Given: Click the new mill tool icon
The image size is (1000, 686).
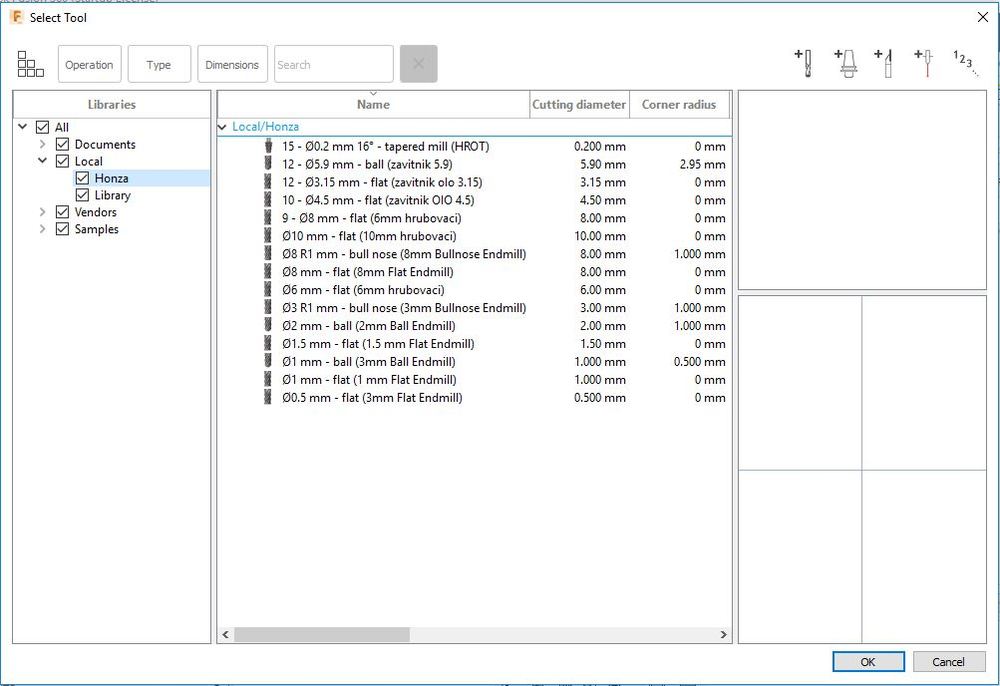Looking at the screenshot, I should 804,64.
